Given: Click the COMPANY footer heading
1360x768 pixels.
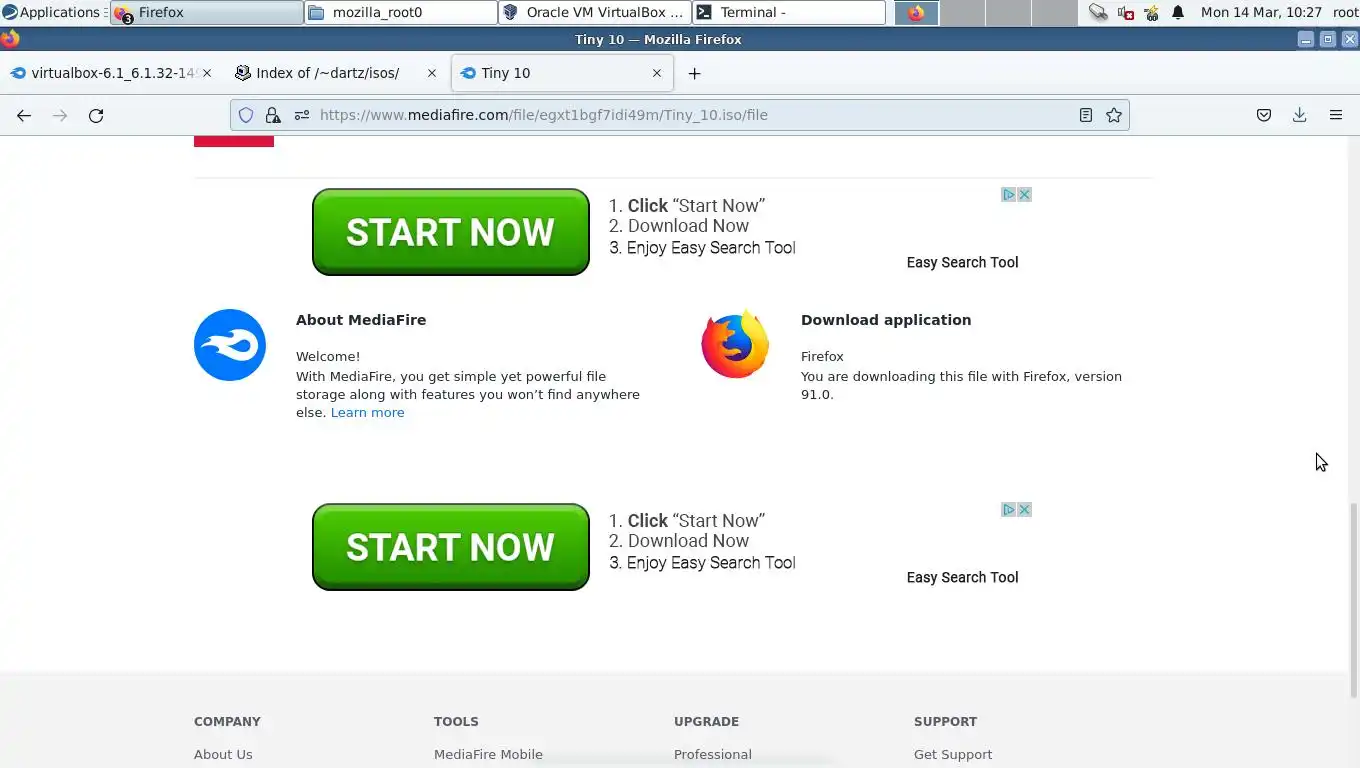Looking at the screenshot, I should click(227, 721).
